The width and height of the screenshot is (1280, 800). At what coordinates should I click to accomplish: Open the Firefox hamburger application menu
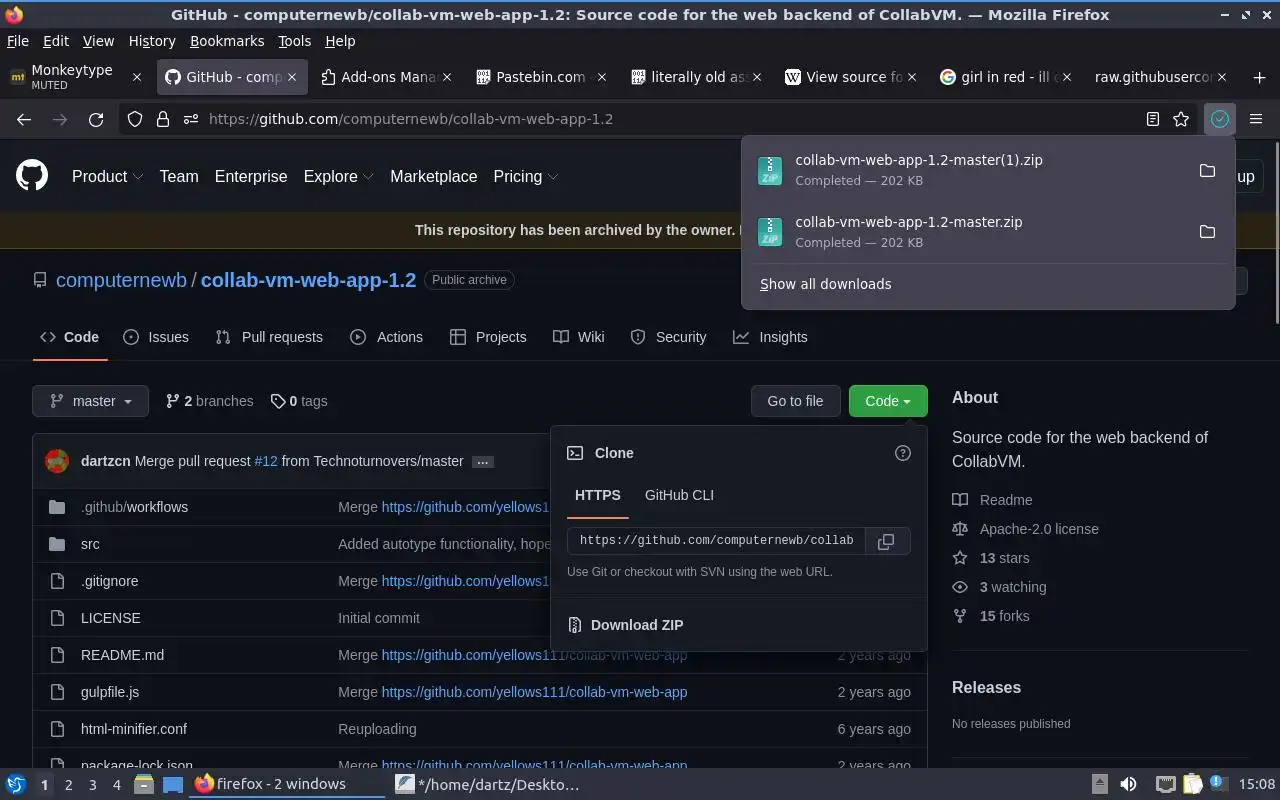coord(1256,119)
